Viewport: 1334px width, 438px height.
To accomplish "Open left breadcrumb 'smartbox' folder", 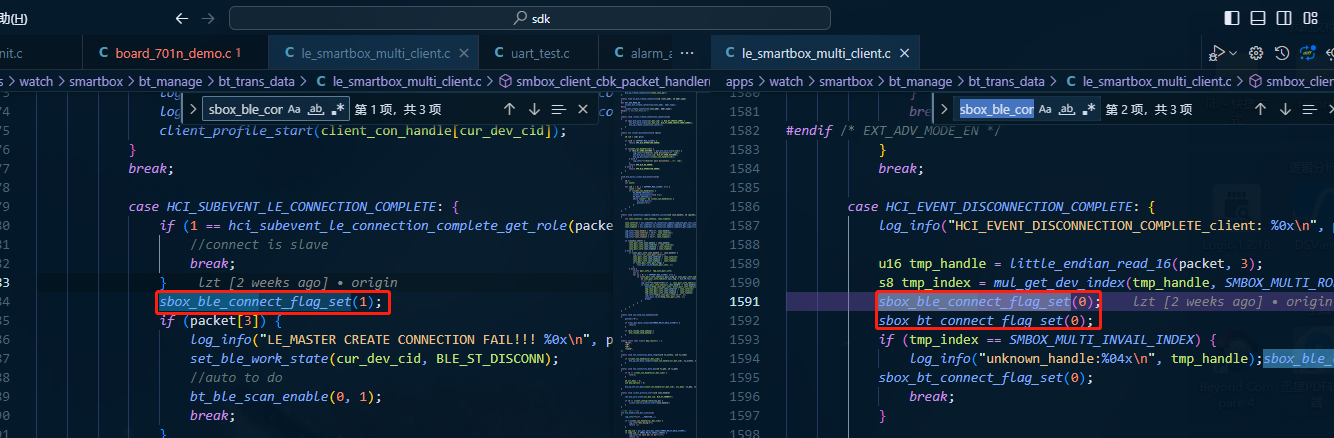I will point(98,82).
